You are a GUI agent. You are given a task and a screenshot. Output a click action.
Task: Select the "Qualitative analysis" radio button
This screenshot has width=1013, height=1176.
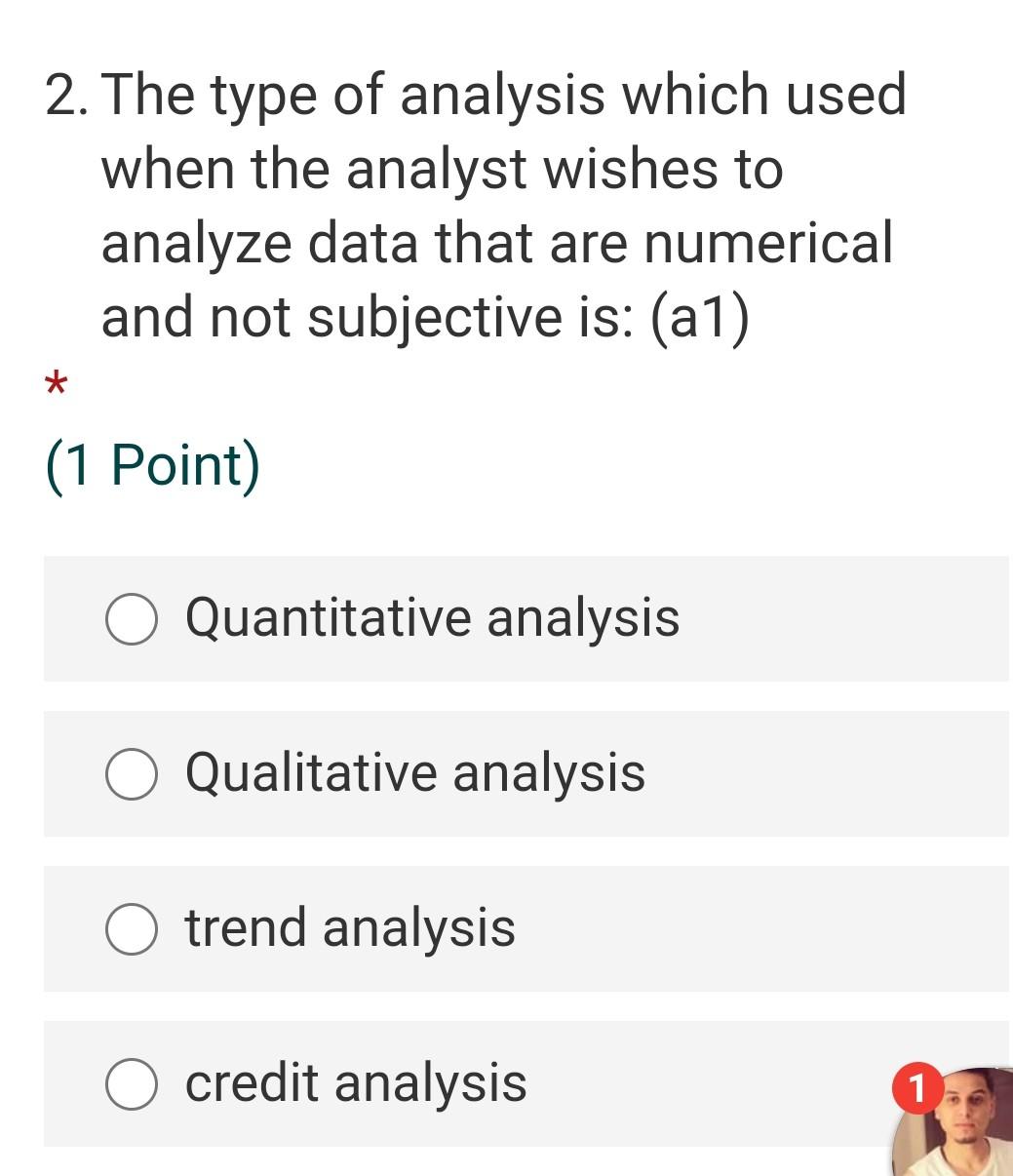(x=132, y=773)
